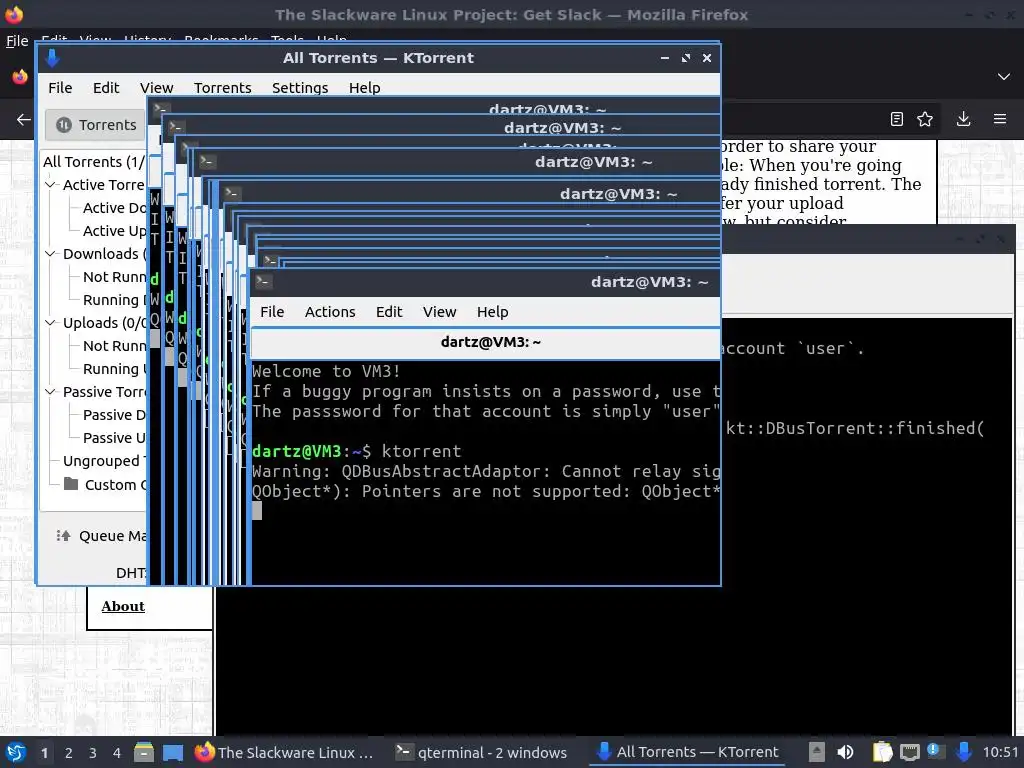Toggle Firefox reader view icon
This screenshot has width=1024, height=768.
[897, 119]
